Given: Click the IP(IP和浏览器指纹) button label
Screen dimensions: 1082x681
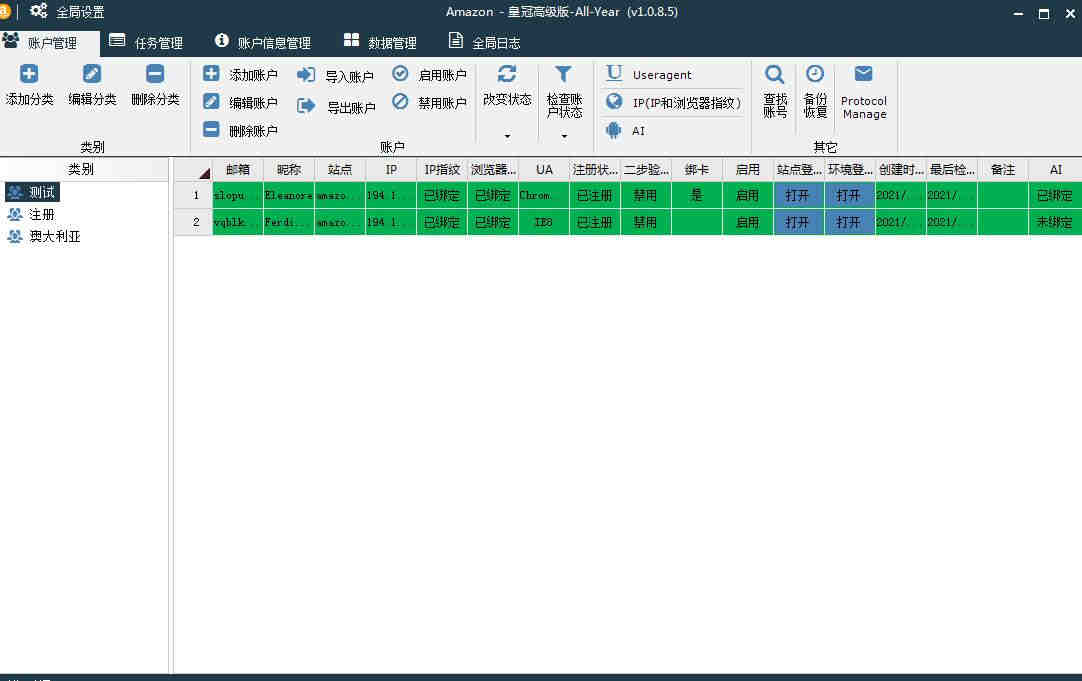Looking at the screenshot, I should (x=687, y=103).
